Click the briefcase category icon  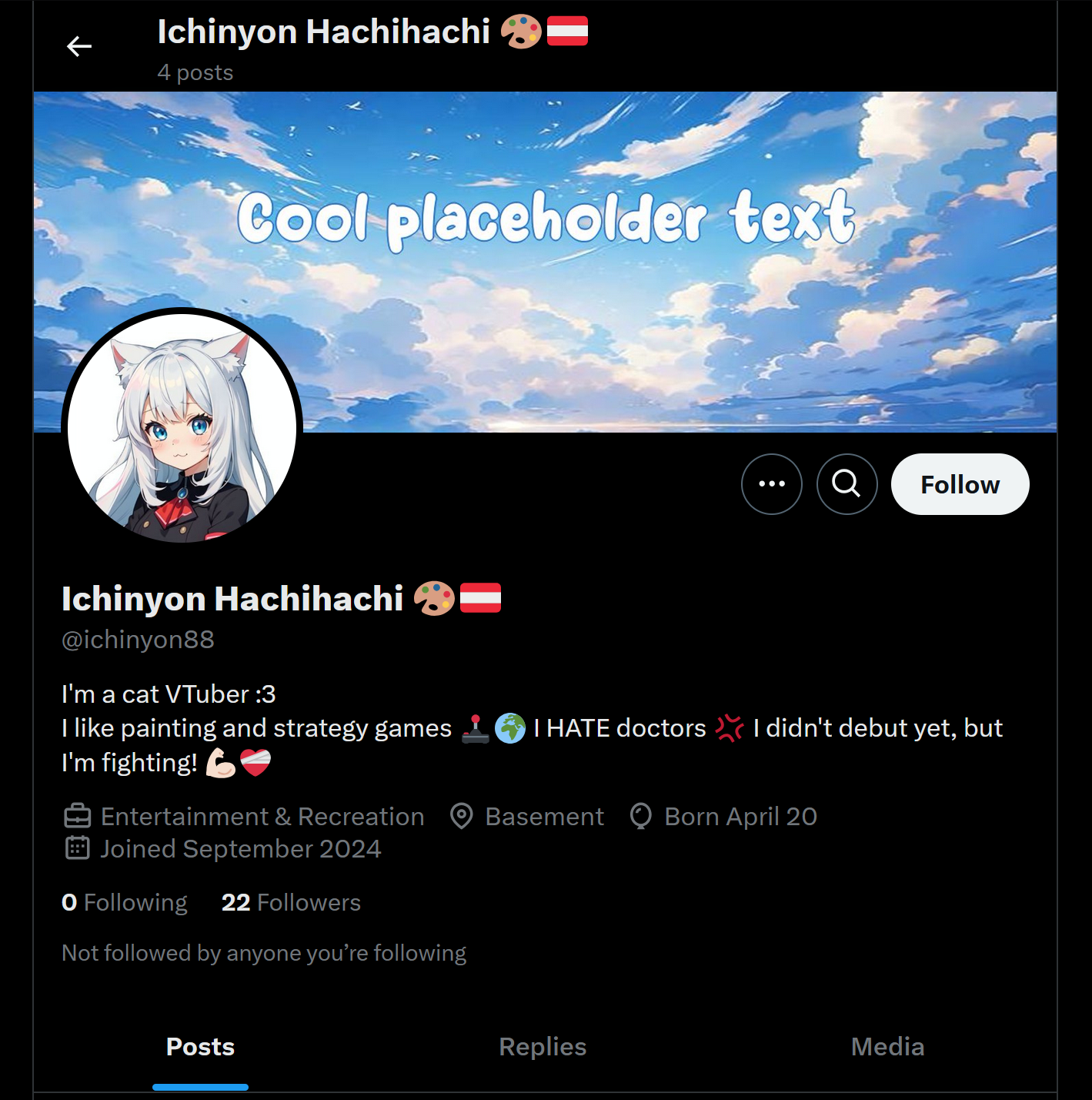[x=77, y=816]
